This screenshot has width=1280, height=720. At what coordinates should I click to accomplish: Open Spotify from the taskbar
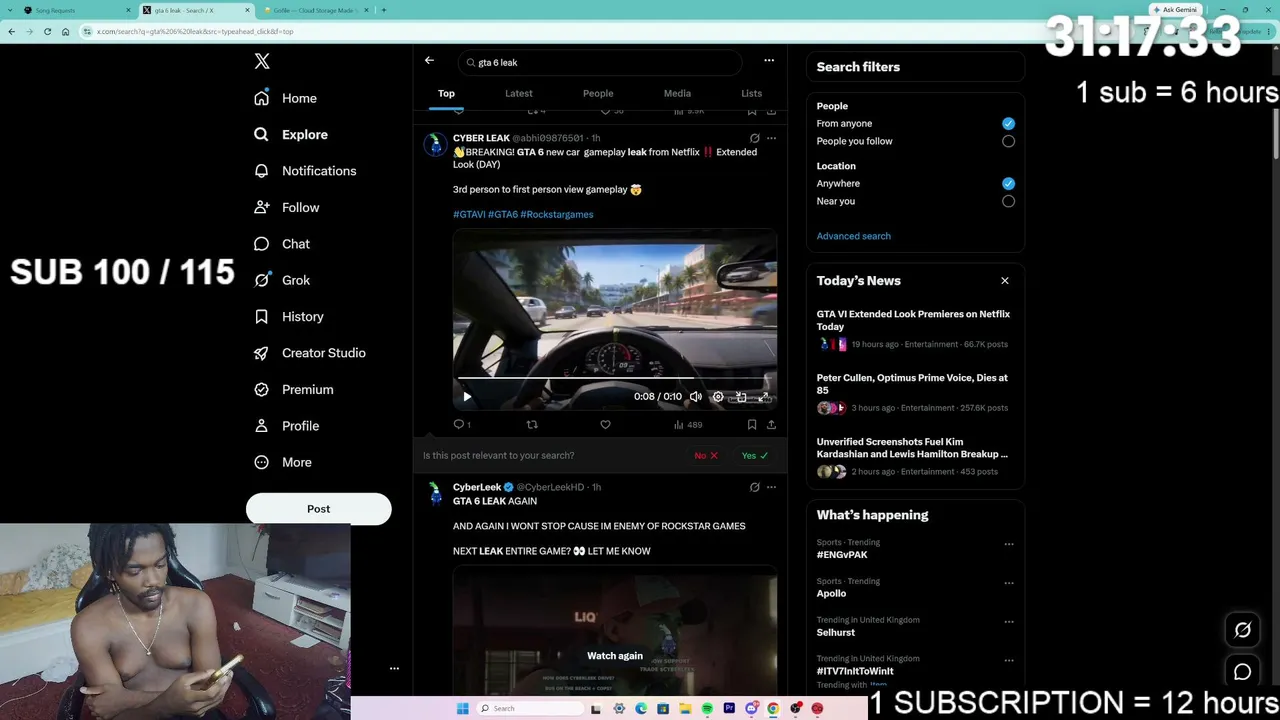pyautogui.click(x=707, y=708)
